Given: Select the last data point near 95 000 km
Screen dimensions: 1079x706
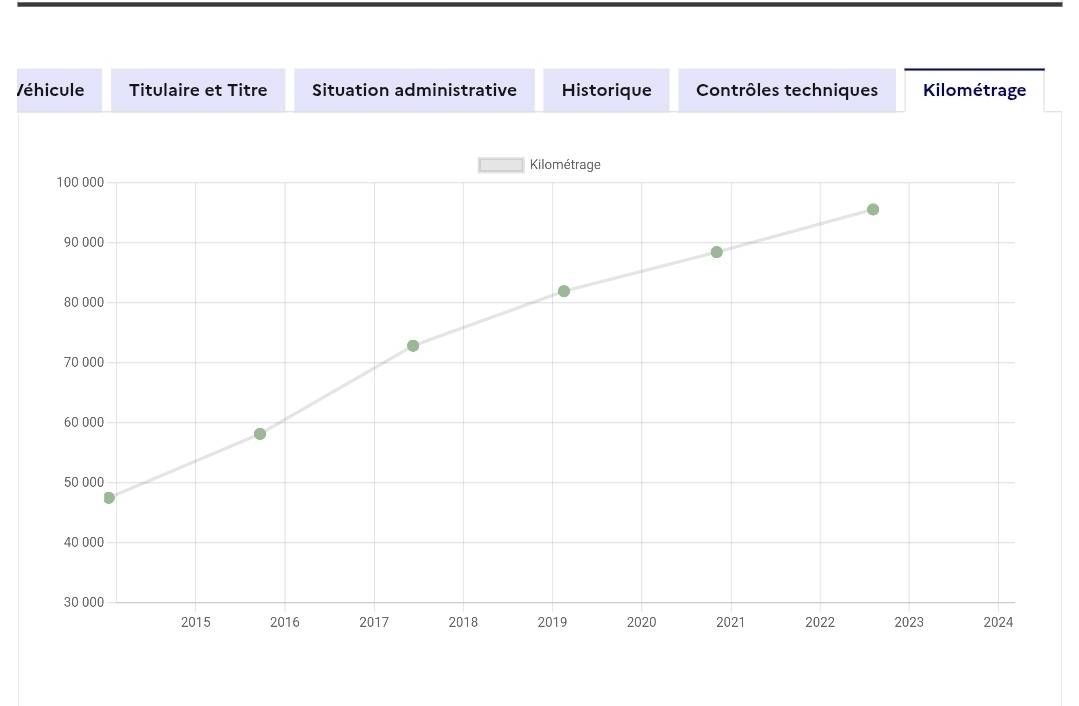Looking at the screenshot, I should click(x=873, y=209).
